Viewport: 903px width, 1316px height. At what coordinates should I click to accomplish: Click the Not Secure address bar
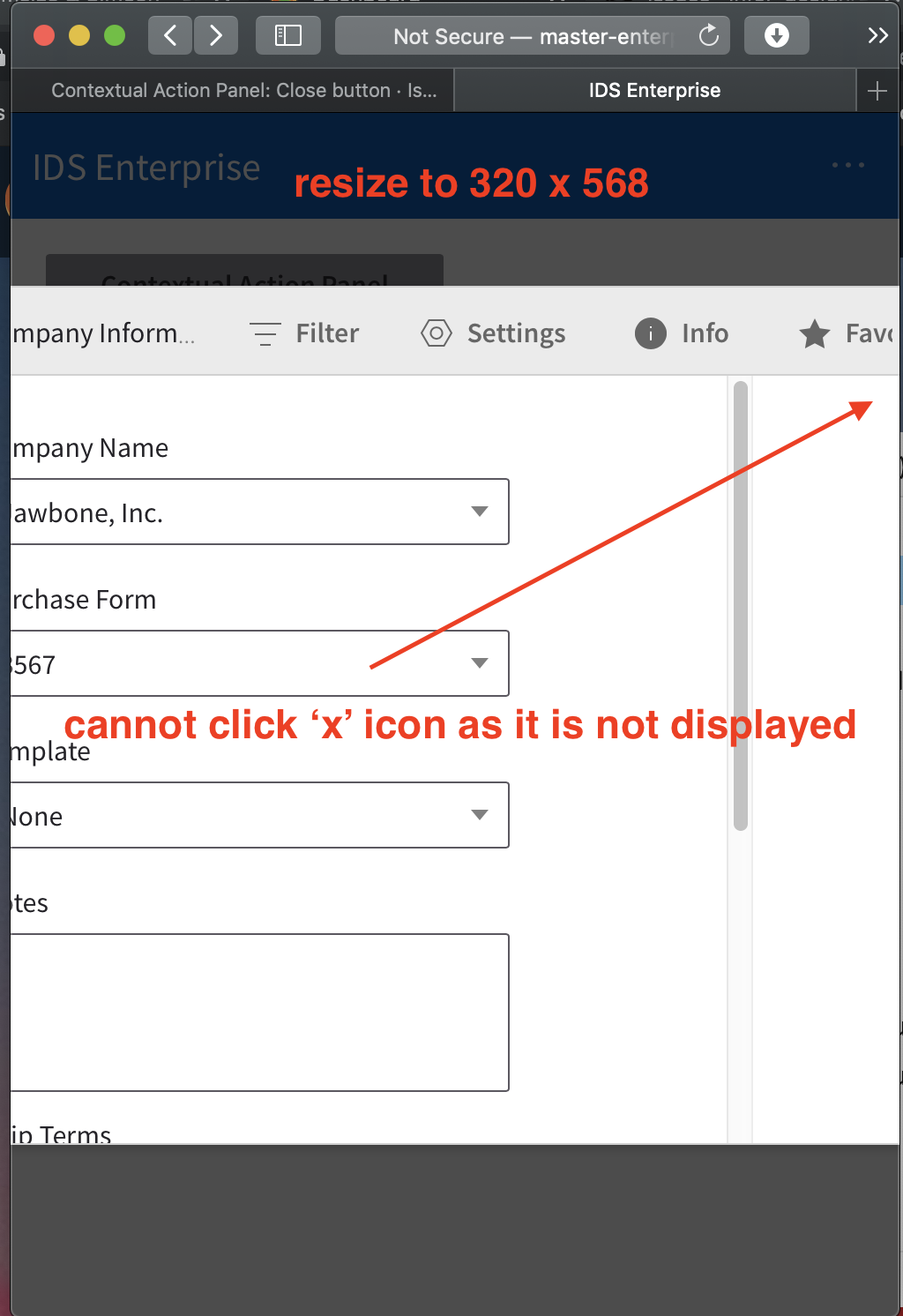pos(533,36)
